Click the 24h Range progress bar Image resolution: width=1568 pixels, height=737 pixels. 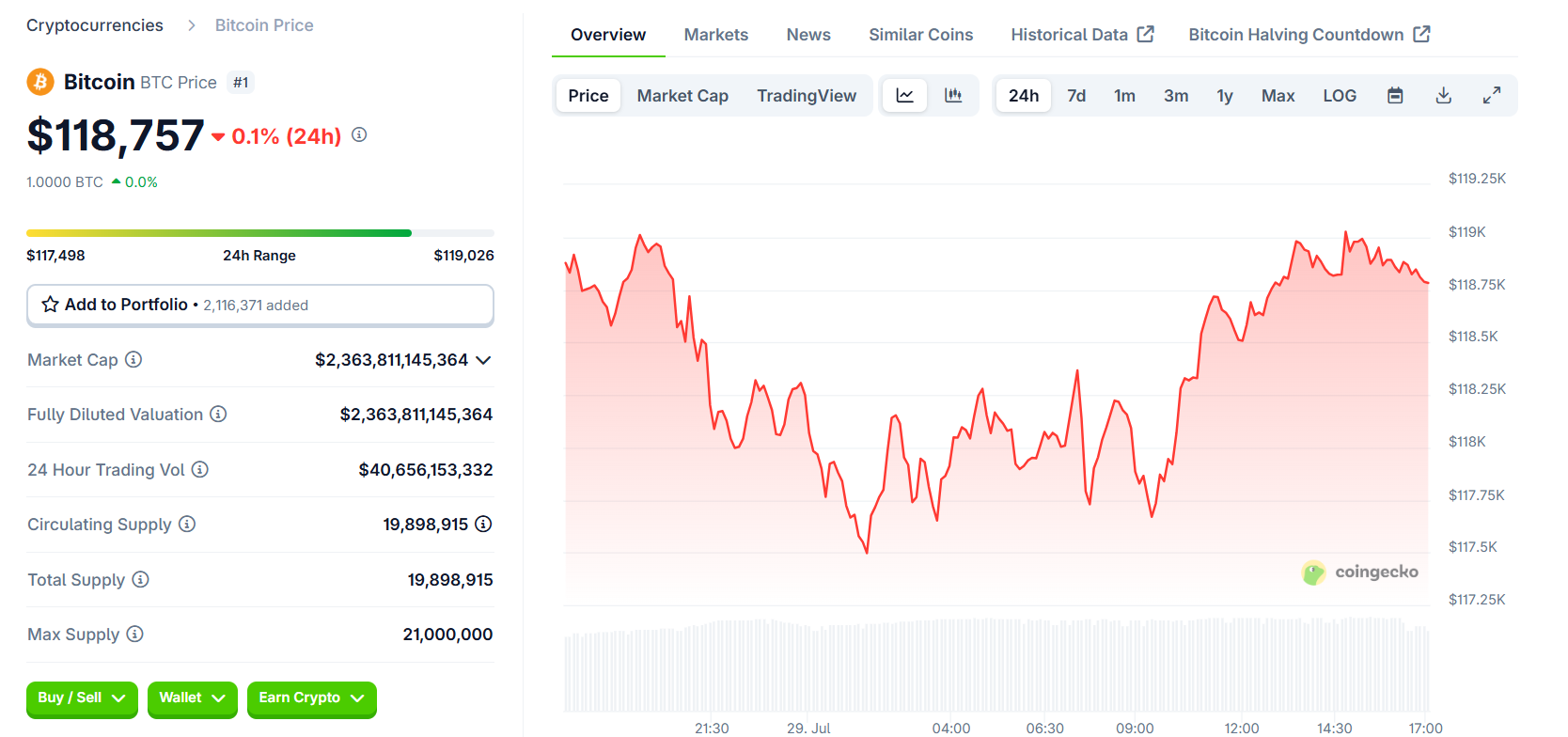click(x=259, y=233)
